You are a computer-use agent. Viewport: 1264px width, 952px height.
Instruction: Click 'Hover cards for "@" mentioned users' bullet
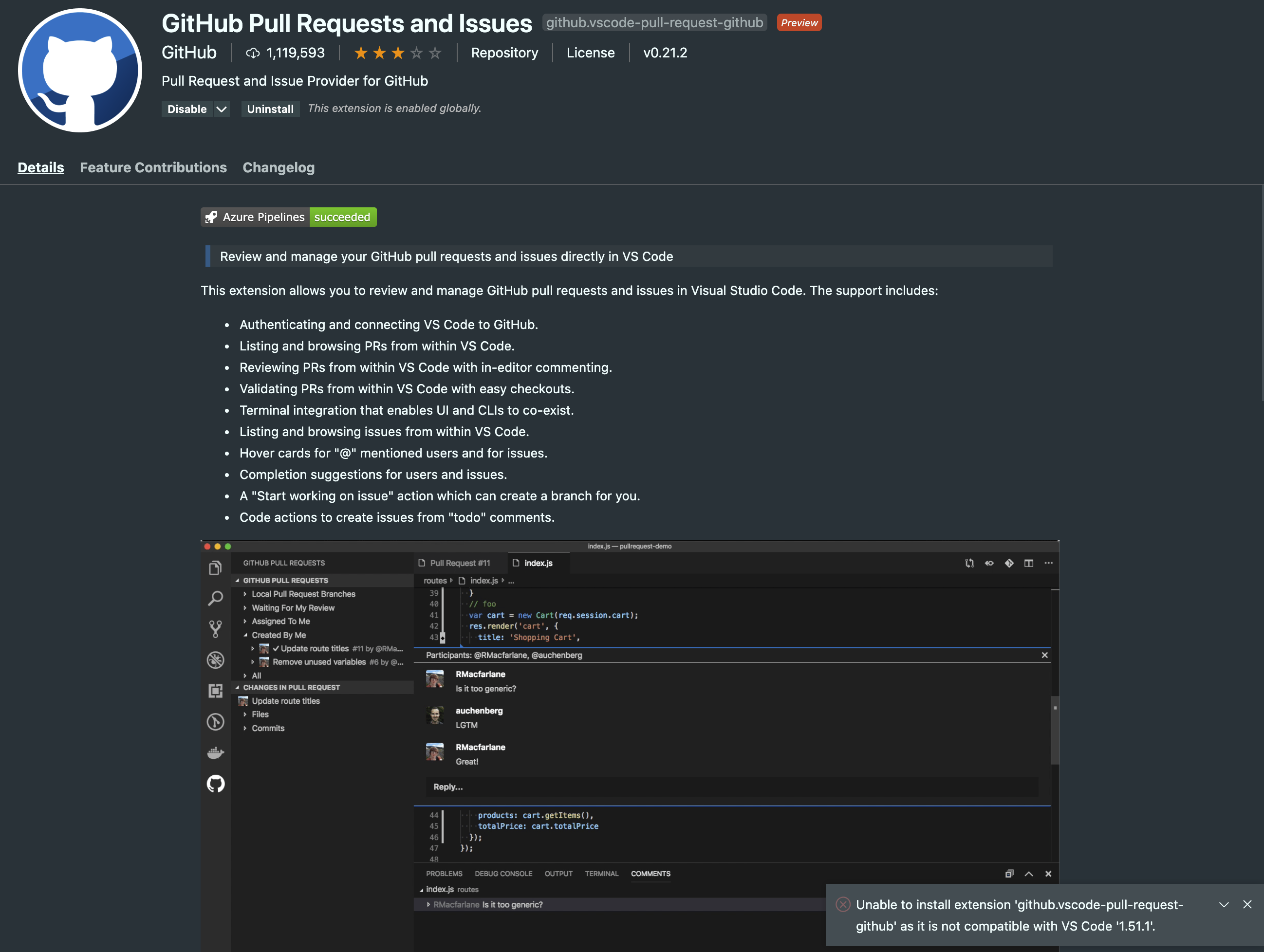[393, 453]
